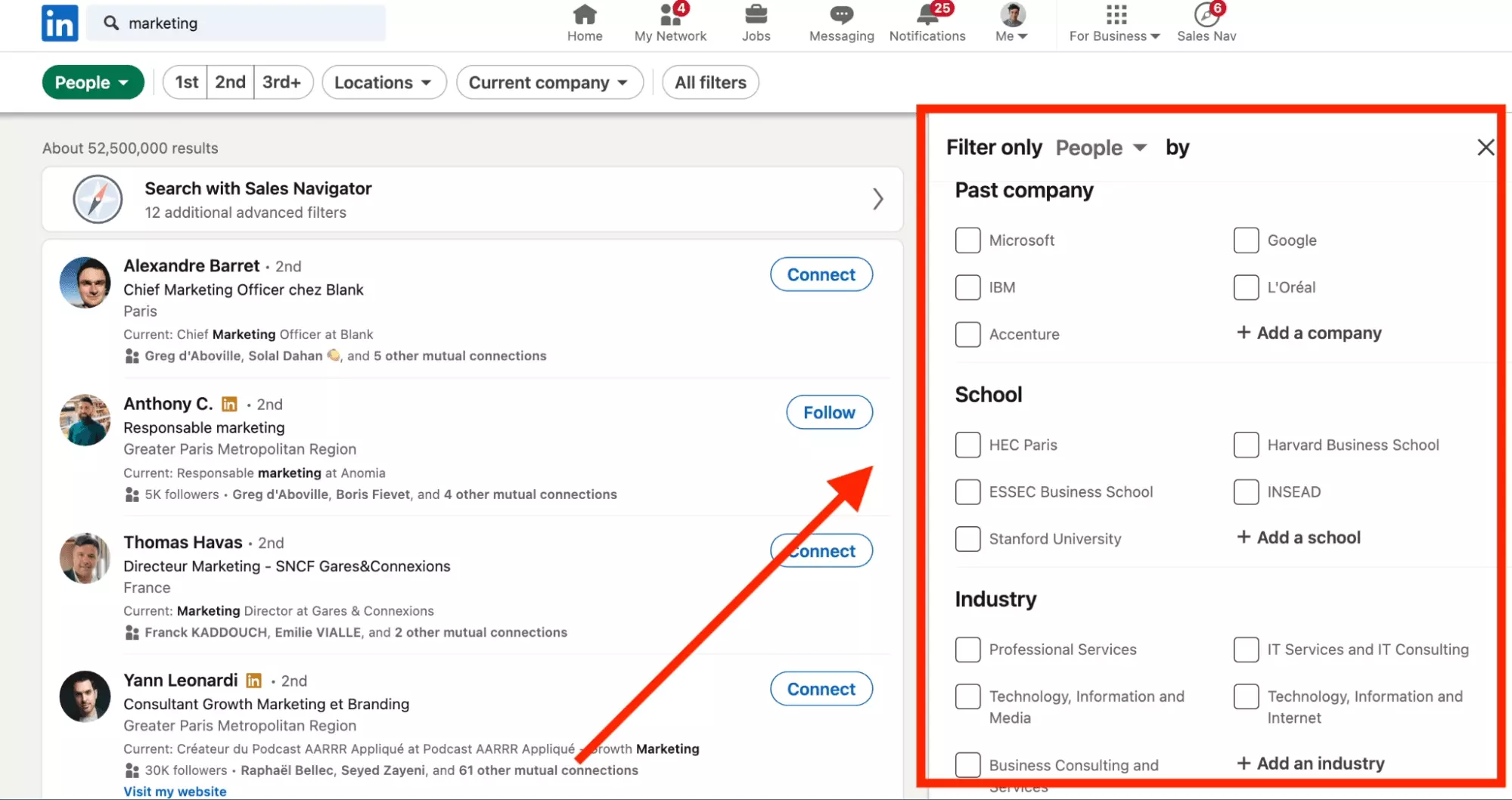This screenshot has height=800, width=1512.
Task: Check the Microsoft past company filter
Action: [967, 240]
